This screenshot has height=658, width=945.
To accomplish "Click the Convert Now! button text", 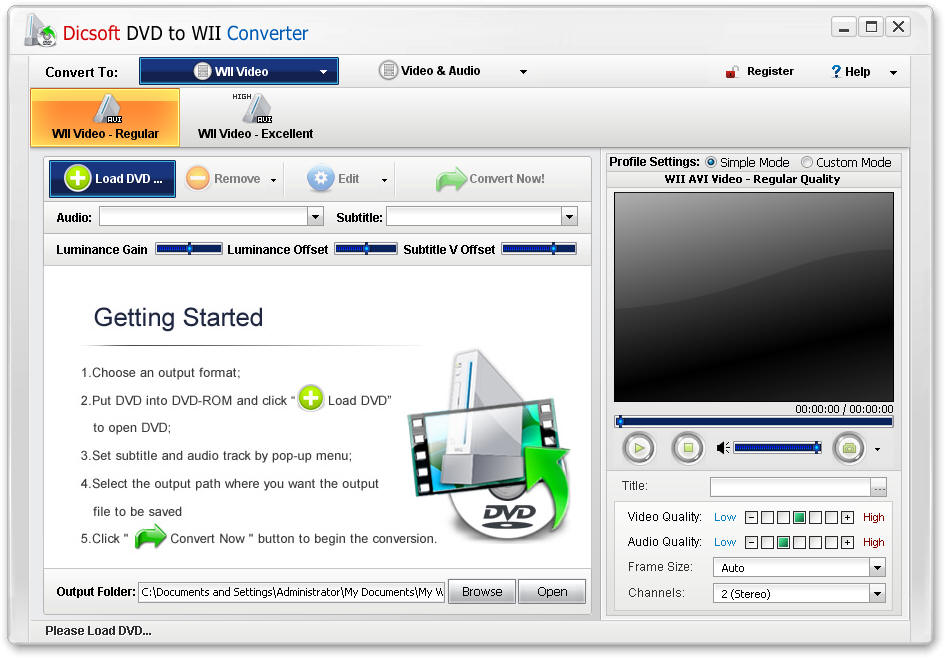I will (x=507, y=179).
